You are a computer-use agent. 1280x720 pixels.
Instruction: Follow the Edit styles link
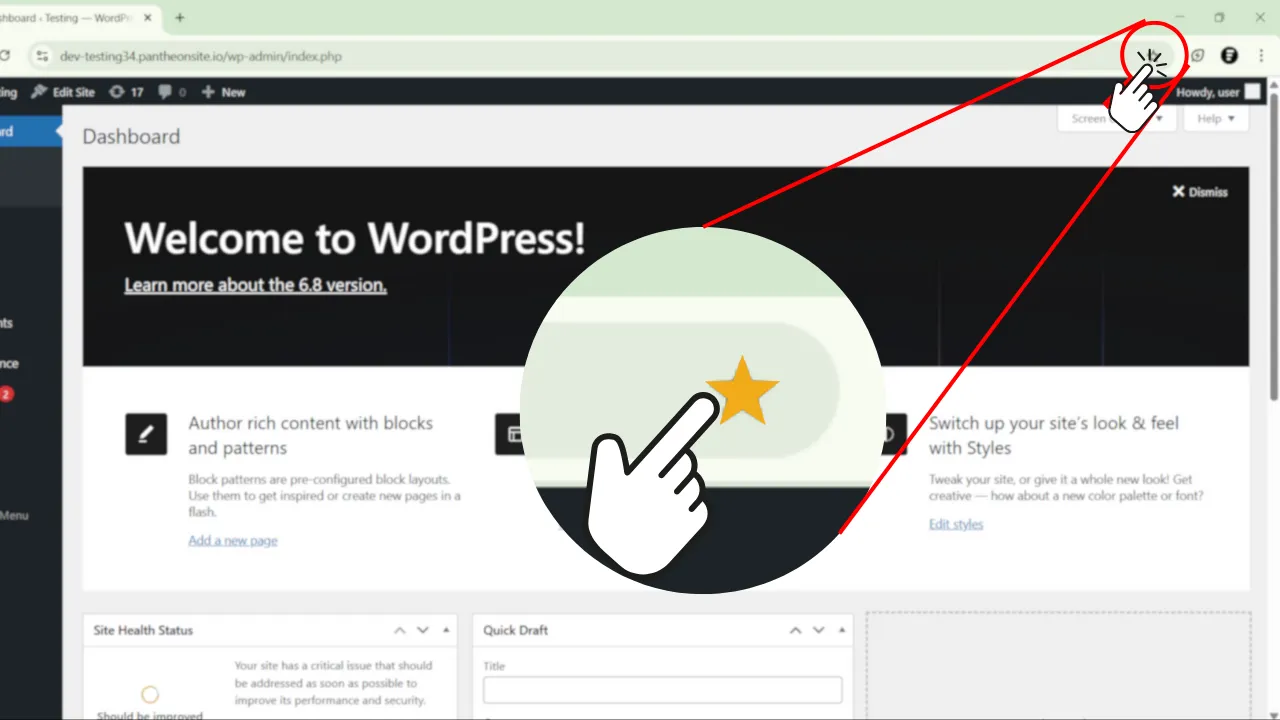(956, 524)
